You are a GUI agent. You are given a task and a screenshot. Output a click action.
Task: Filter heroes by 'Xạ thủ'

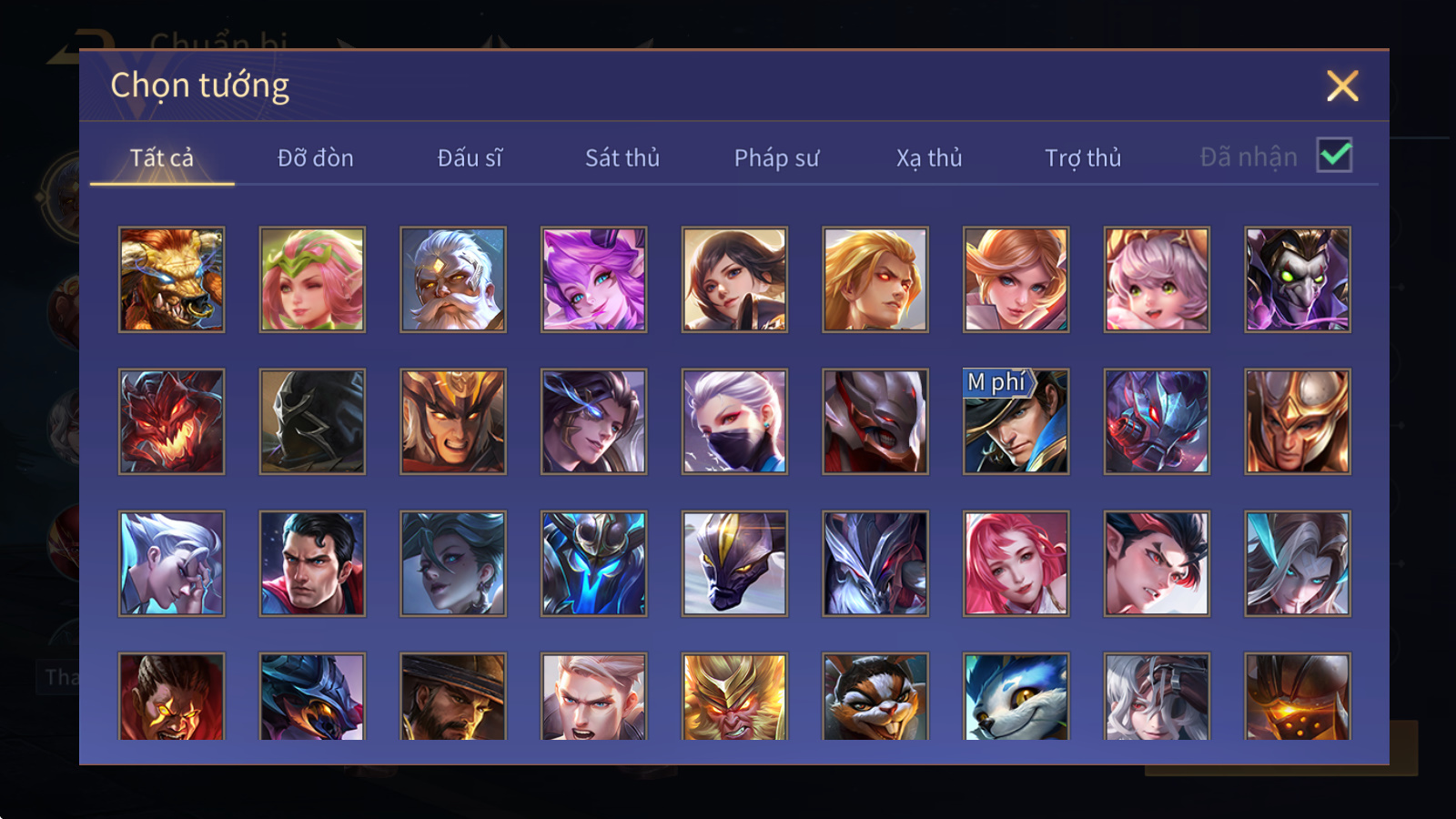(x=929, y=158)
